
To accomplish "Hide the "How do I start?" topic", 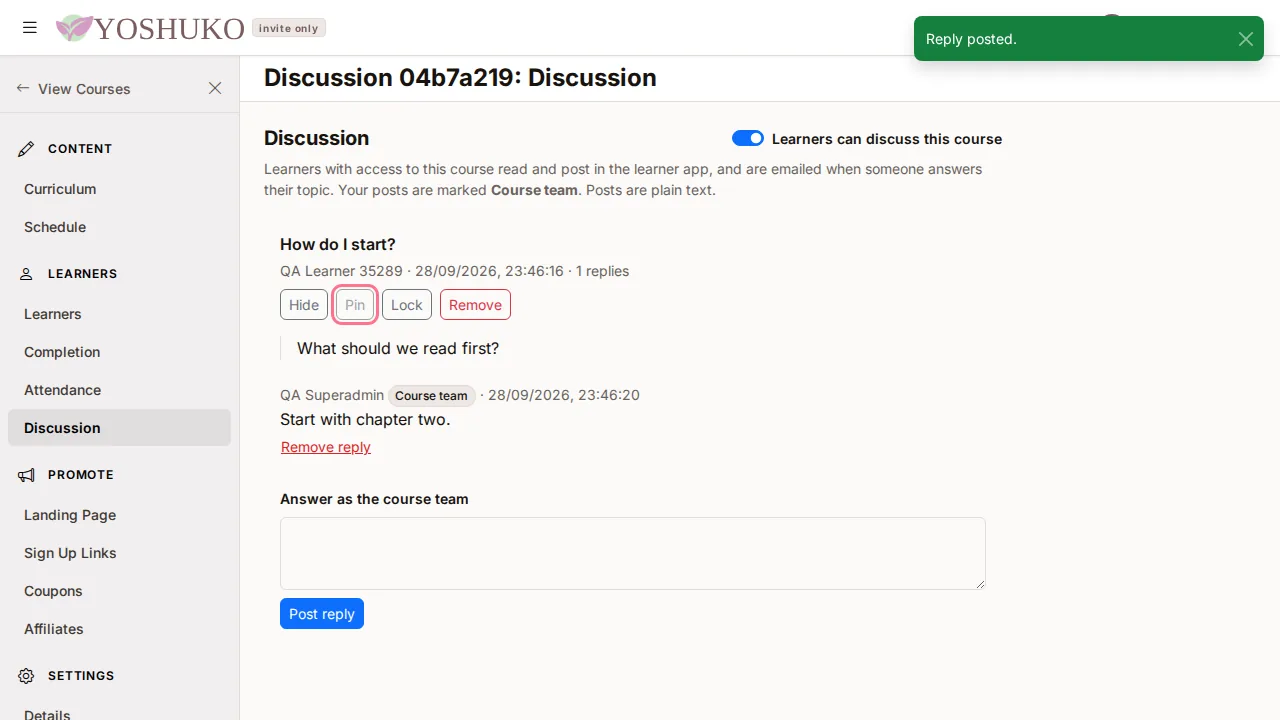I will tap(304, 305).
